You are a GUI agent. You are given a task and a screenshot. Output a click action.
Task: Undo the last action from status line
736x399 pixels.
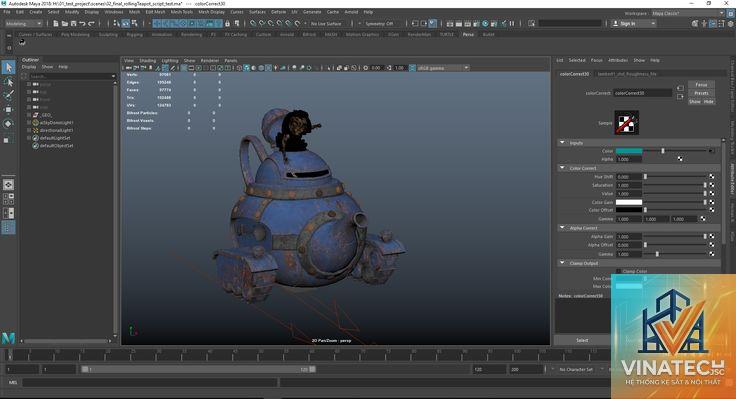[x=83, y=23]
